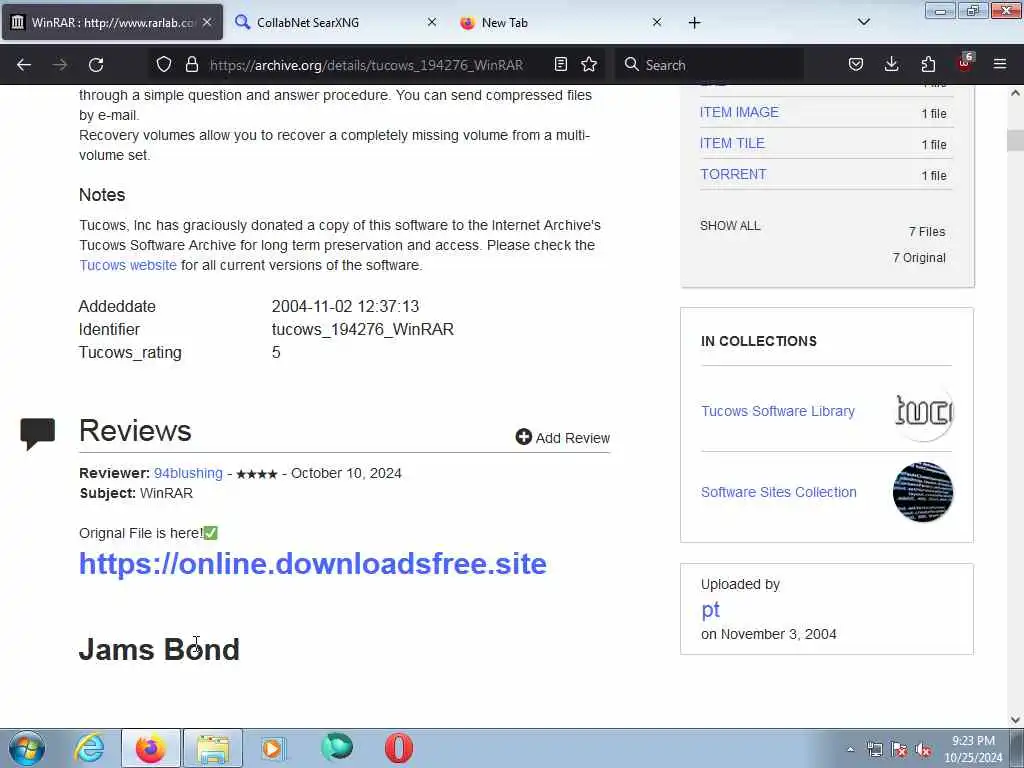Open extensions puzzle menu
This screenshot has width=1024, height=768.
tap(928, 65)
